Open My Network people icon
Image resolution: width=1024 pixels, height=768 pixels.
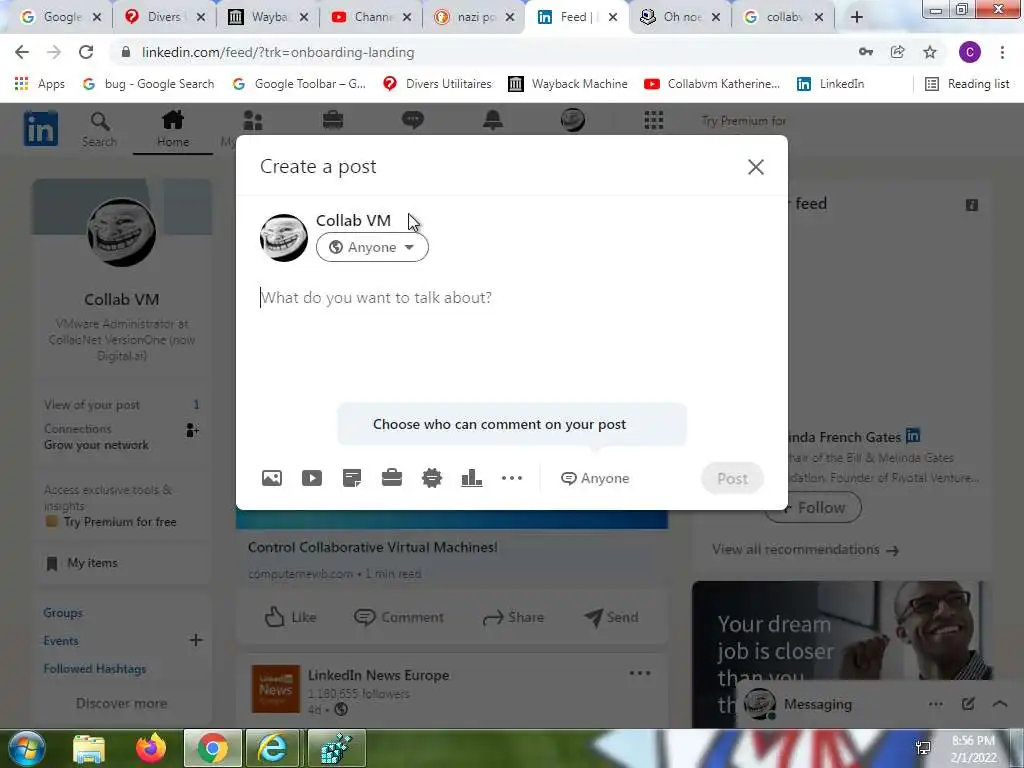point(253,121)
